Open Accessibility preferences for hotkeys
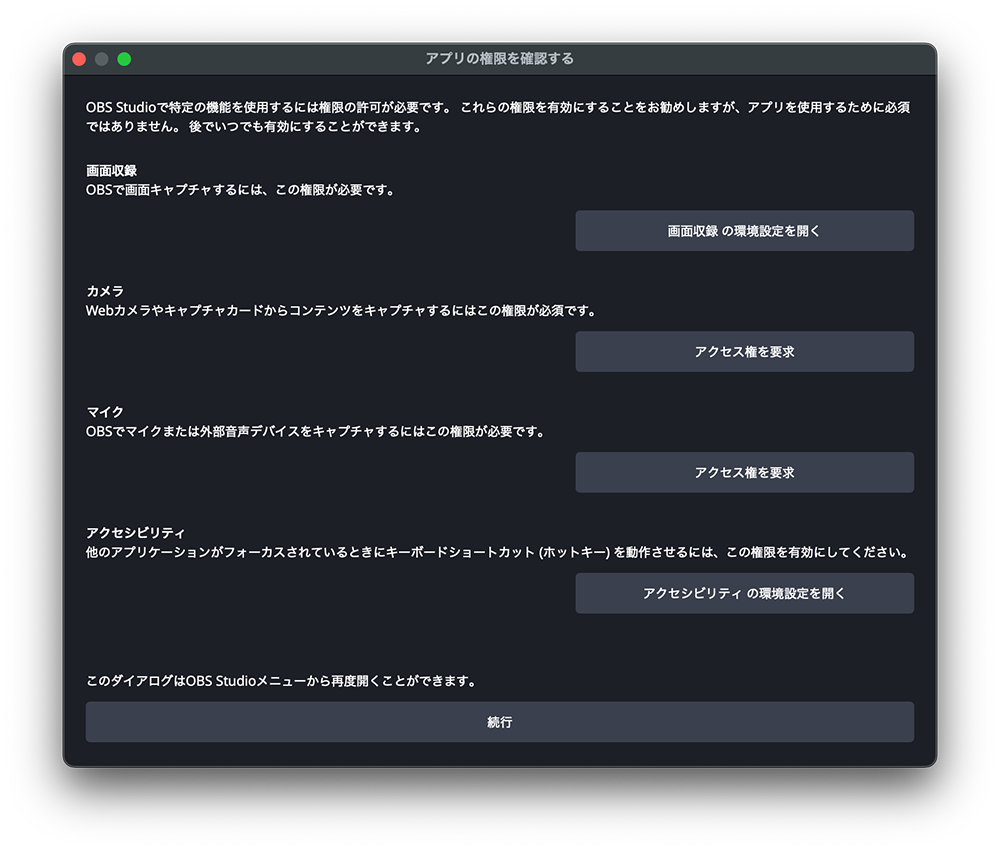This screenshot has height=850, width=1000. [x=744, y=593]
